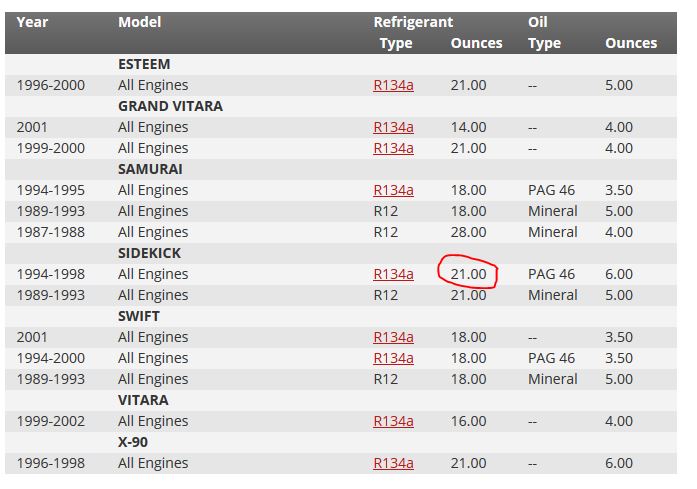697x489 pixels.
Task: Select the SIDEKICK model heading
Action: coord(149,253)
